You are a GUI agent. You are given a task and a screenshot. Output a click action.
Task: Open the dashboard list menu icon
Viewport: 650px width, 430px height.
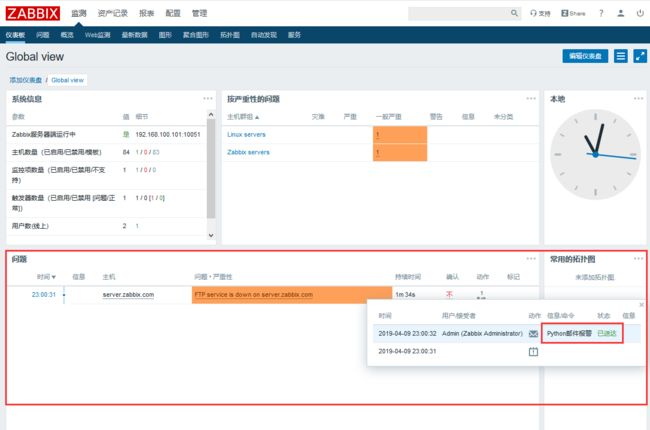tap(621, 56)
